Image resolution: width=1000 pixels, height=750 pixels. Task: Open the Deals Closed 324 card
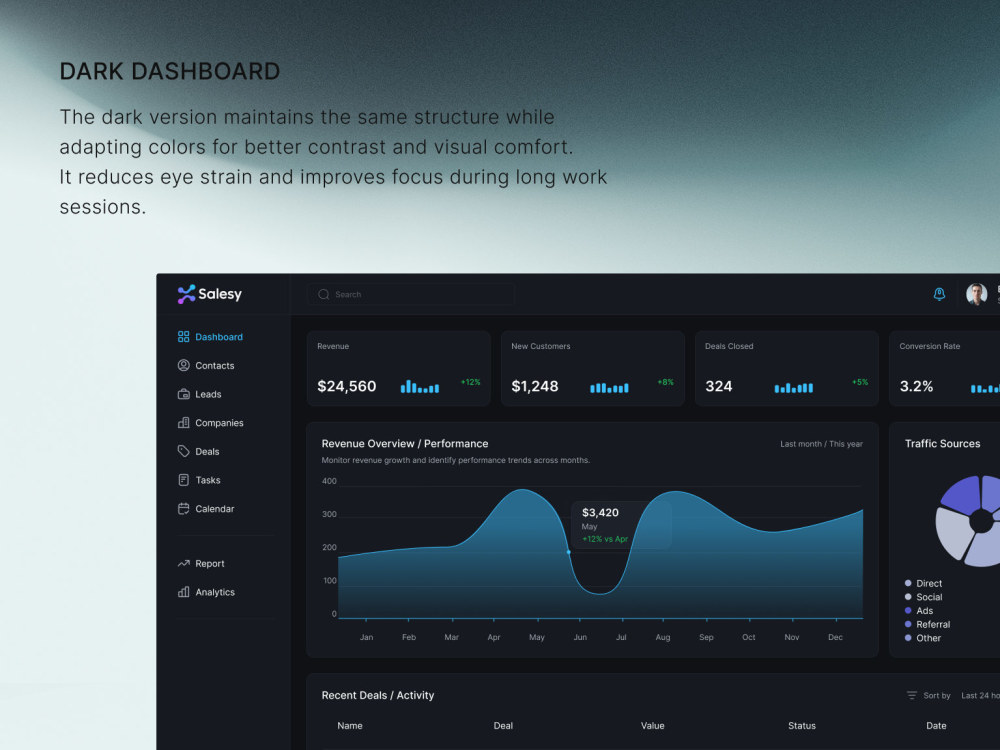786,368
